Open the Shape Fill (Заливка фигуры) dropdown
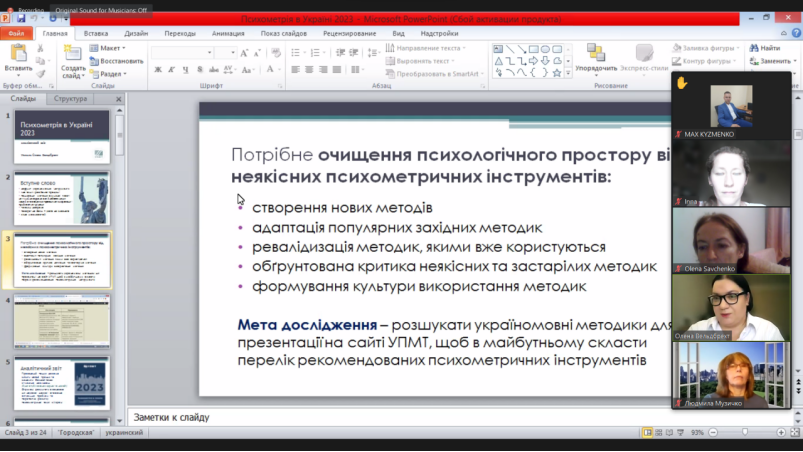The height and width of the screenshot is (452, 803). click(706, 48)
